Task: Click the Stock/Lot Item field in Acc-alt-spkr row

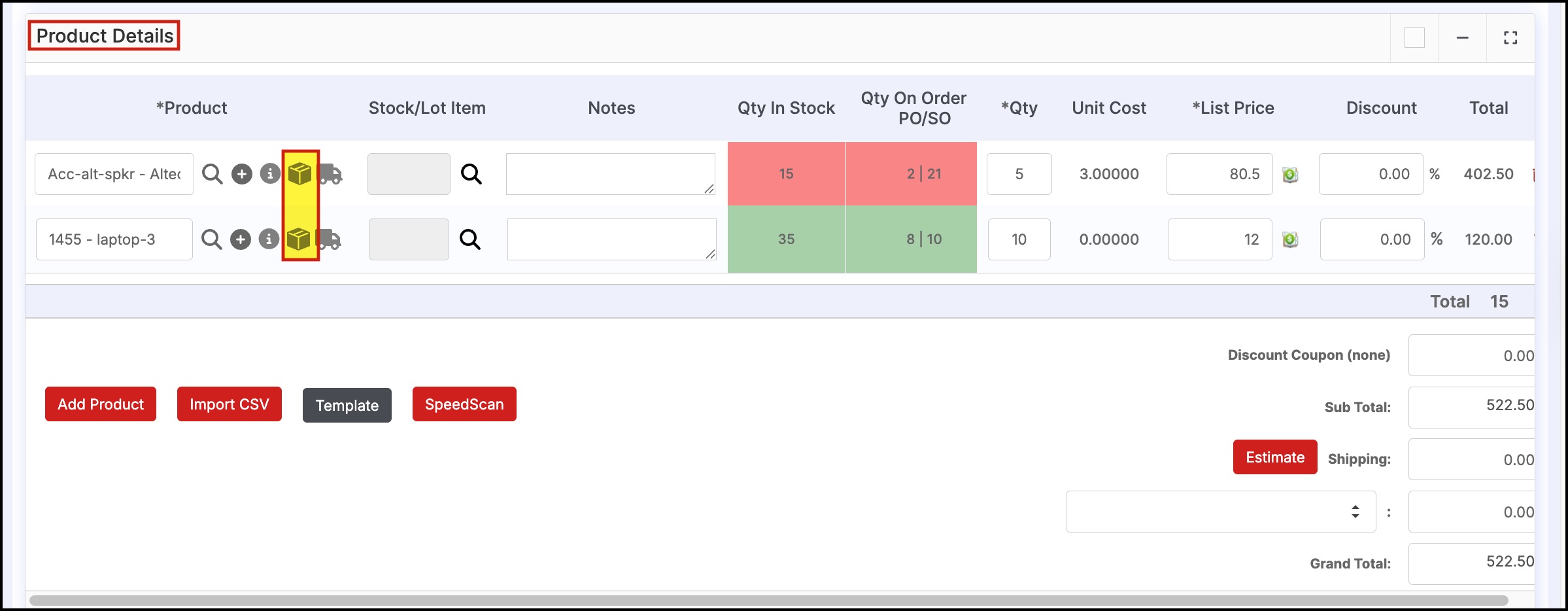Action: [x=409, y=174]
